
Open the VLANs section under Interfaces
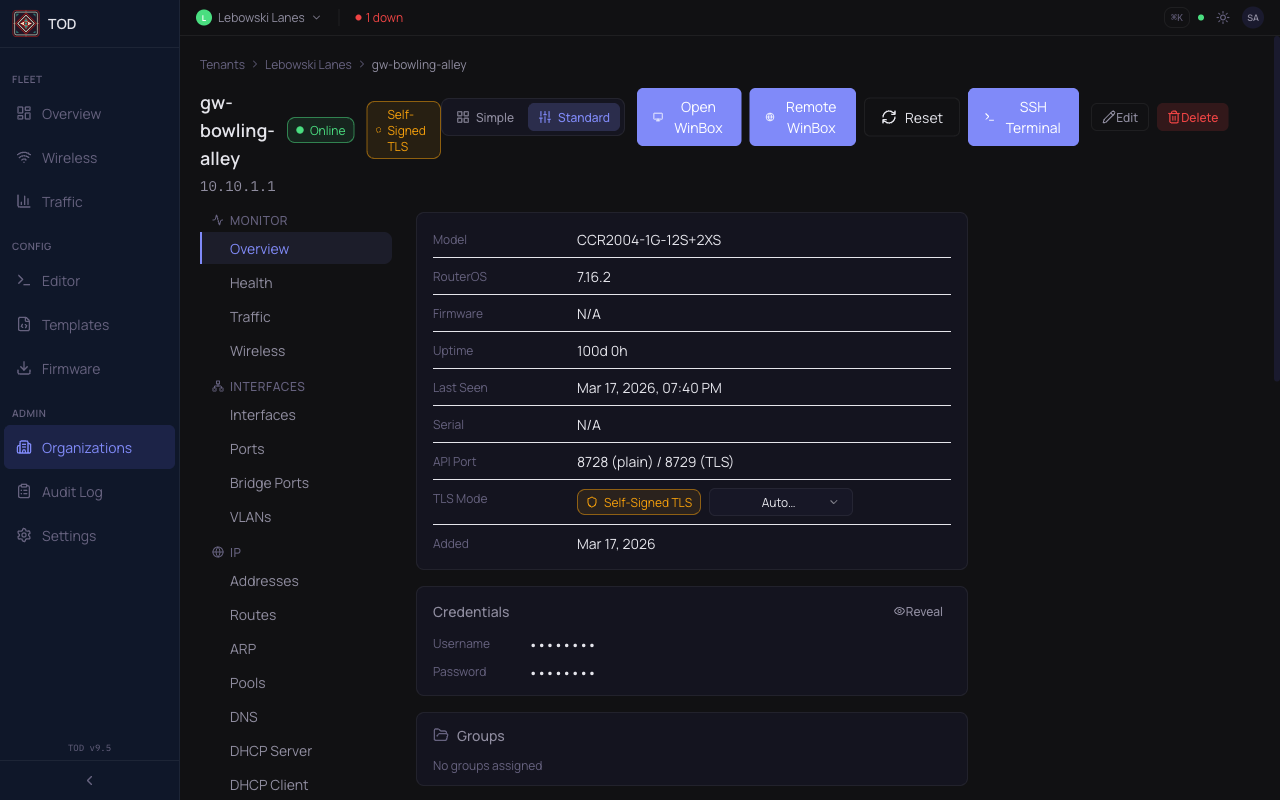click(250, 517)
